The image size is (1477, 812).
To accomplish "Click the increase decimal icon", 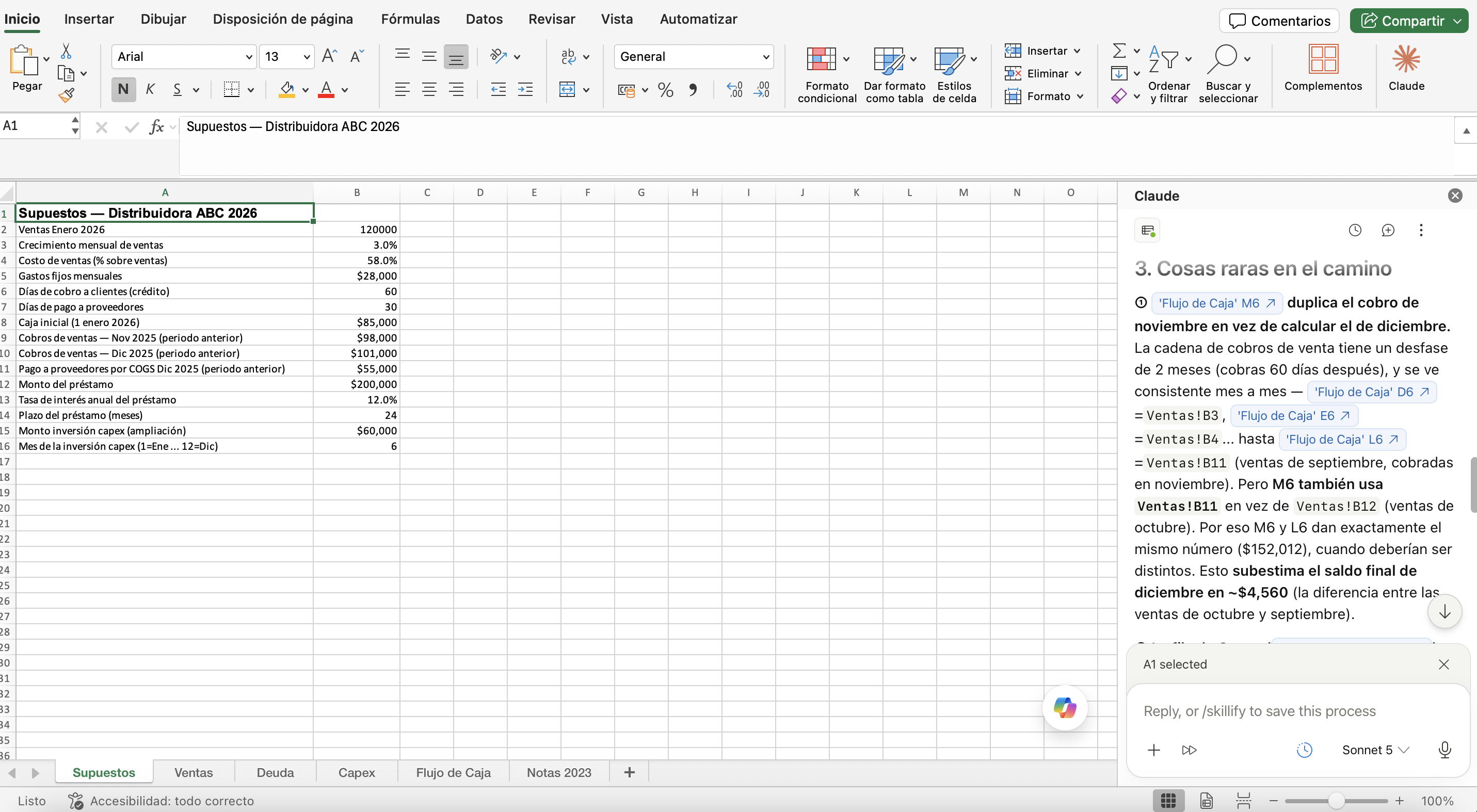I will tap(734, 90).
